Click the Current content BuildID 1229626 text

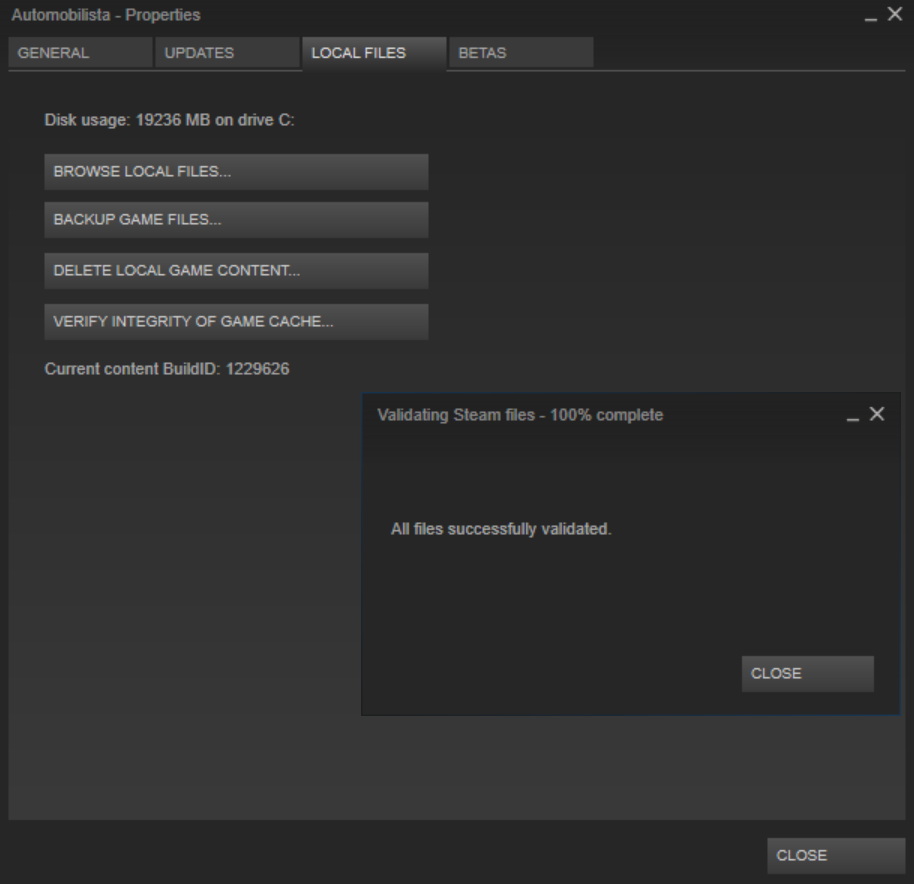(x=167, y=369)
